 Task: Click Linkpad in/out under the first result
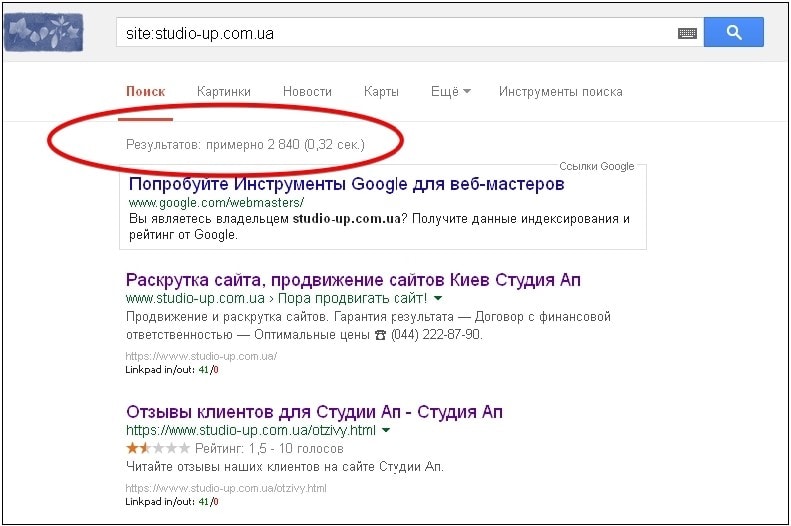point(172,370)
